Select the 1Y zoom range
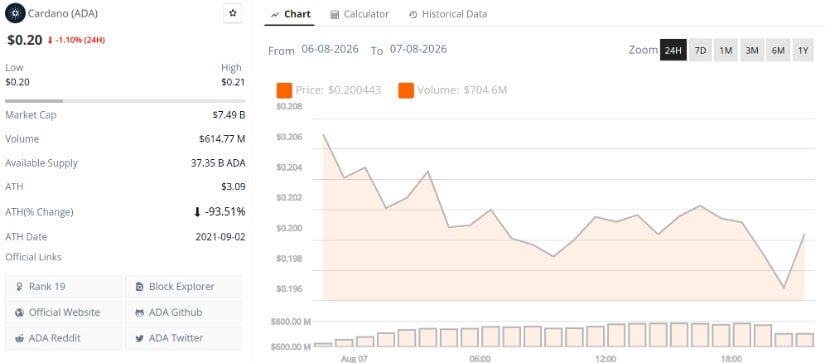The width and height of the screenshot is (825, 363). point(803,51)
